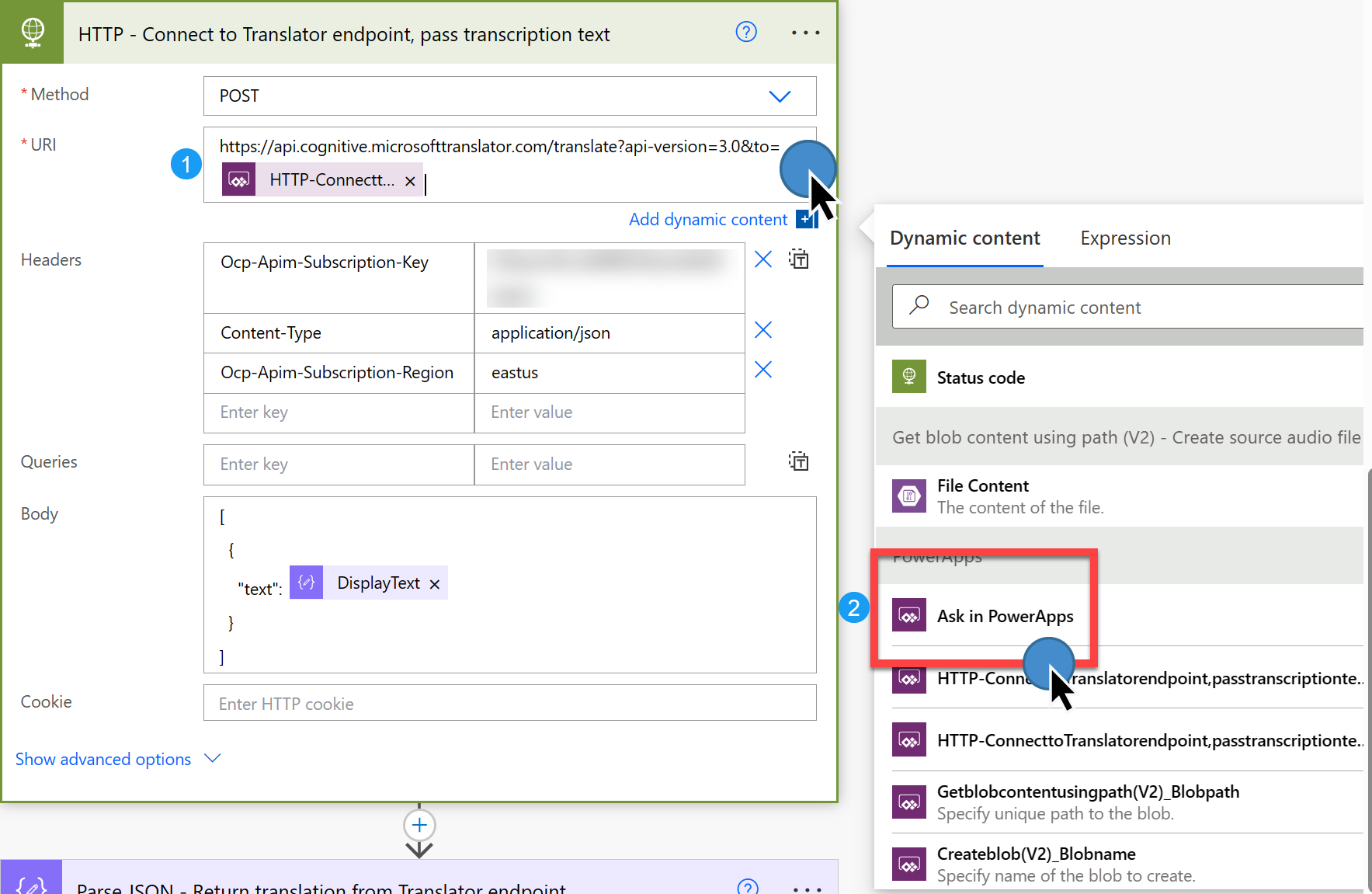Click the Add dynamic content link
This screenshot has width=1372, height=894.
click(x=707, y=218)
